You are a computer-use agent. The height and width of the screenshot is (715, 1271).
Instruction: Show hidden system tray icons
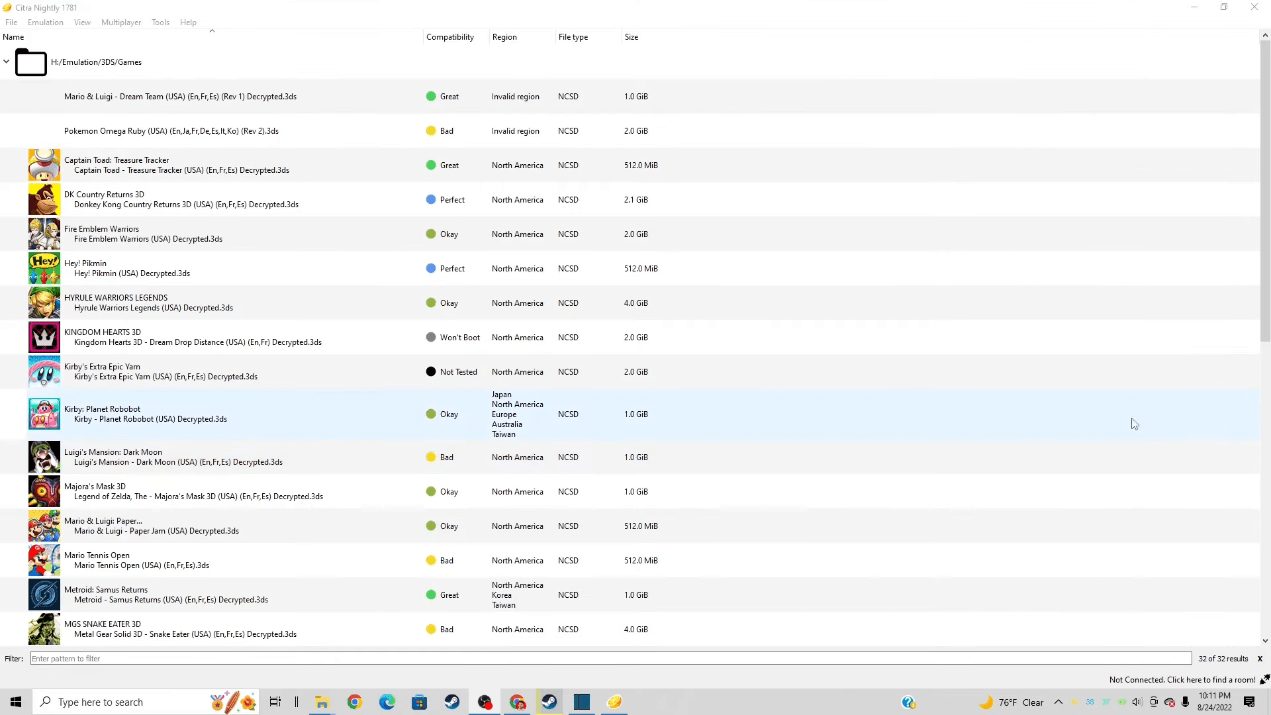pyautogui.click(x=1058, y=702)
